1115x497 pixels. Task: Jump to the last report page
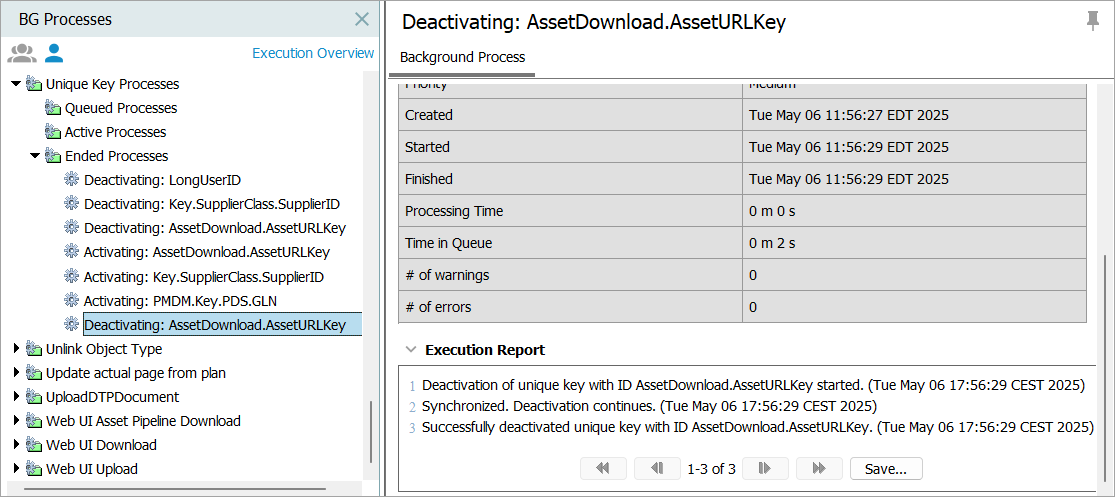coord(819,468)
